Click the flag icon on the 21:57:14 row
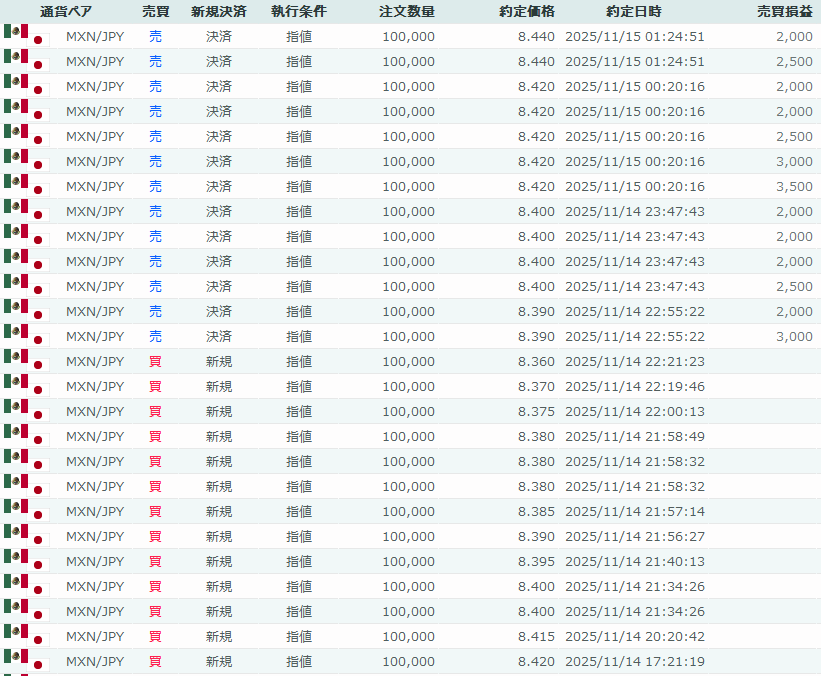Viewport: 821px width, 676px height. pos(26,511)
